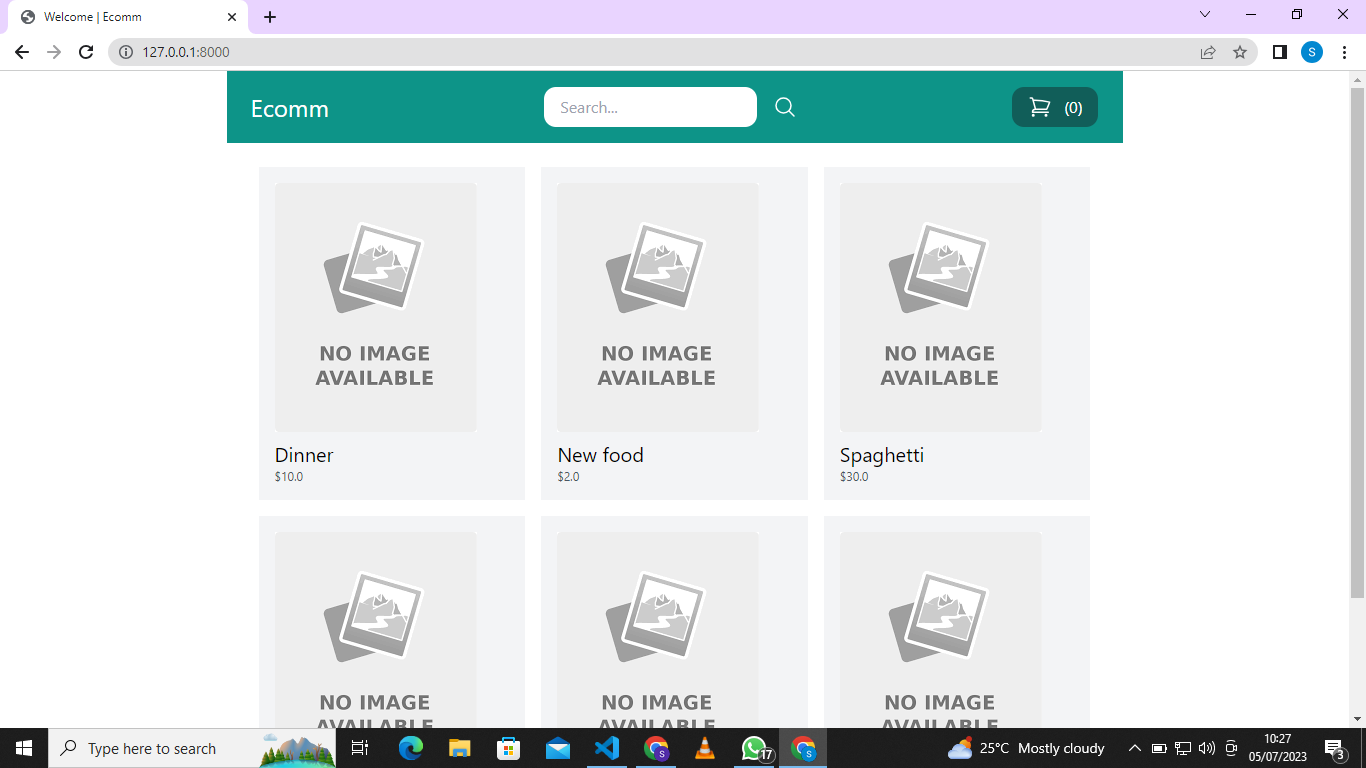The width and height of the screenshot is (1366, 768).
Task: Click the magnifier search icon in the Ecomm header
Action: click(x=785, y=107)
